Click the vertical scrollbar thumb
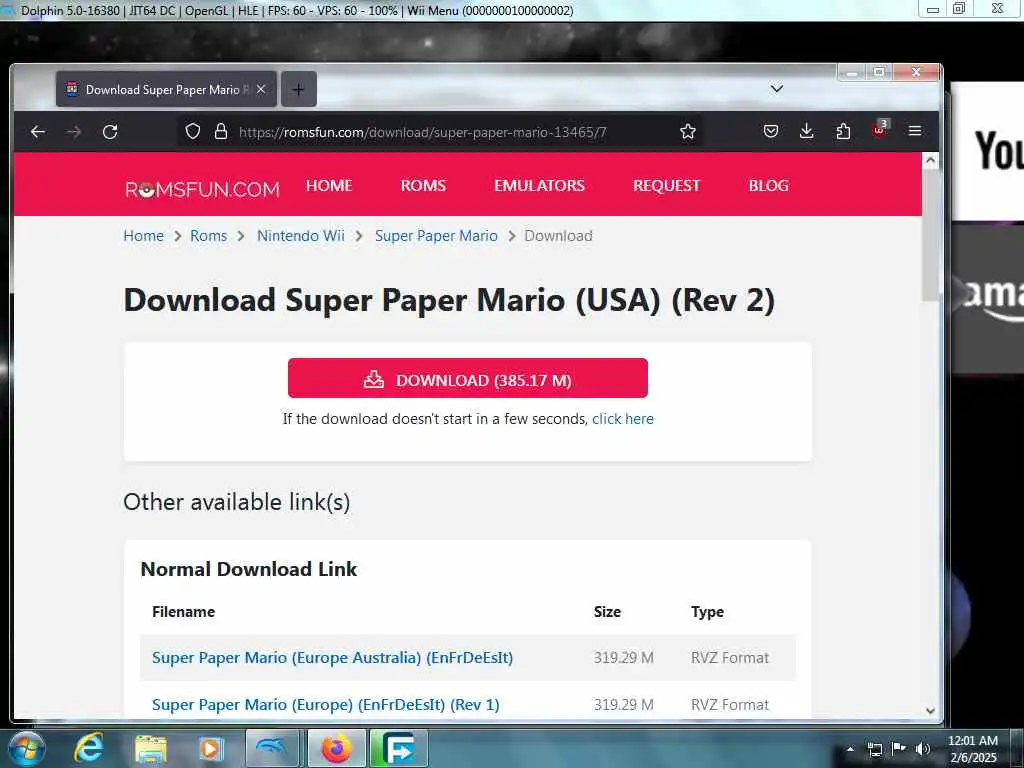 (x=931, y=235)
